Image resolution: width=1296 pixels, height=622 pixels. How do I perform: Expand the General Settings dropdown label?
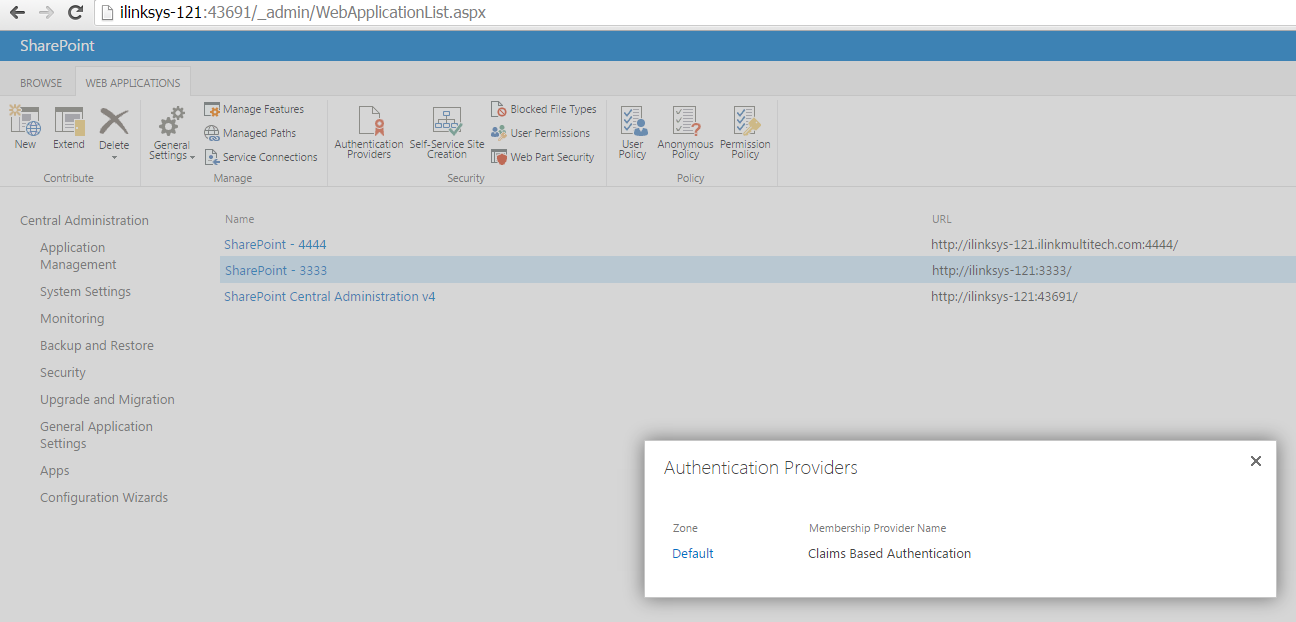click(172, 150)
